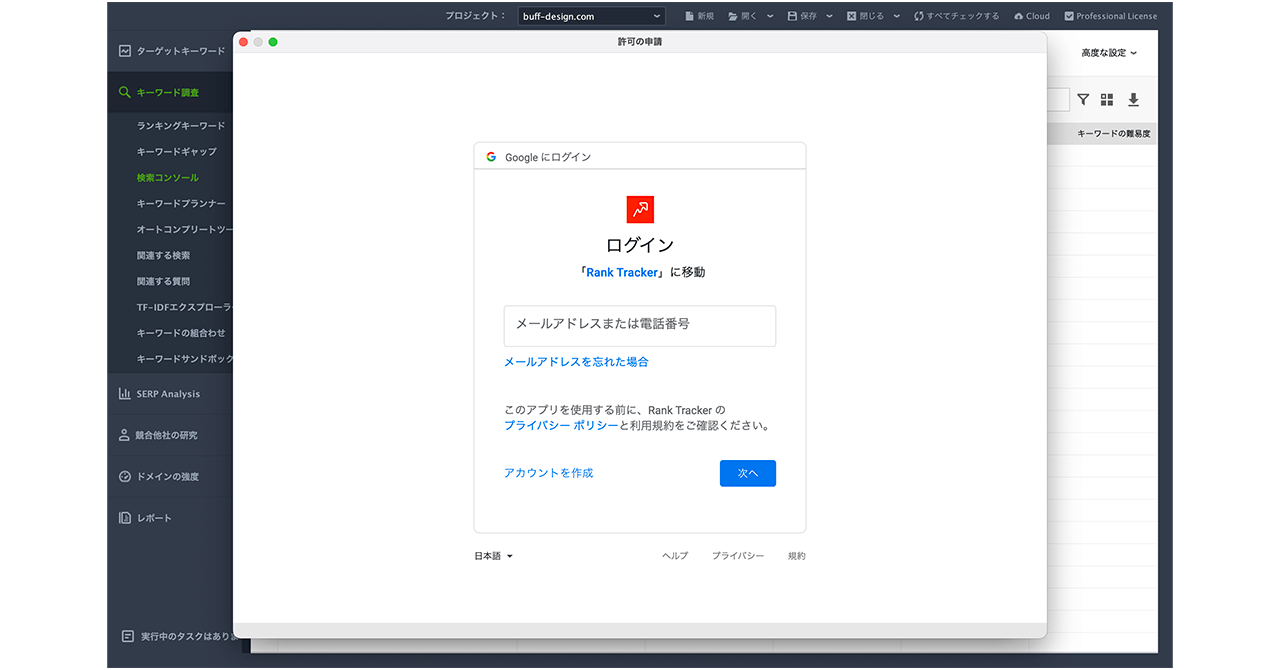Click すべてチェックする refresh icon
The width and height of the screenshot is (1280, 670).
[918, 16]
